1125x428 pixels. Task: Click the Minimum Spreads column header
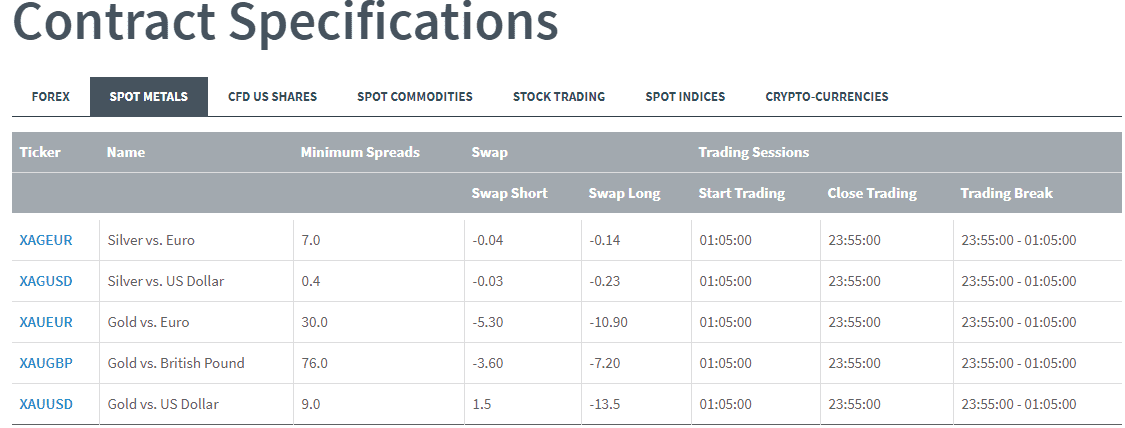click(x=360, y=153)
